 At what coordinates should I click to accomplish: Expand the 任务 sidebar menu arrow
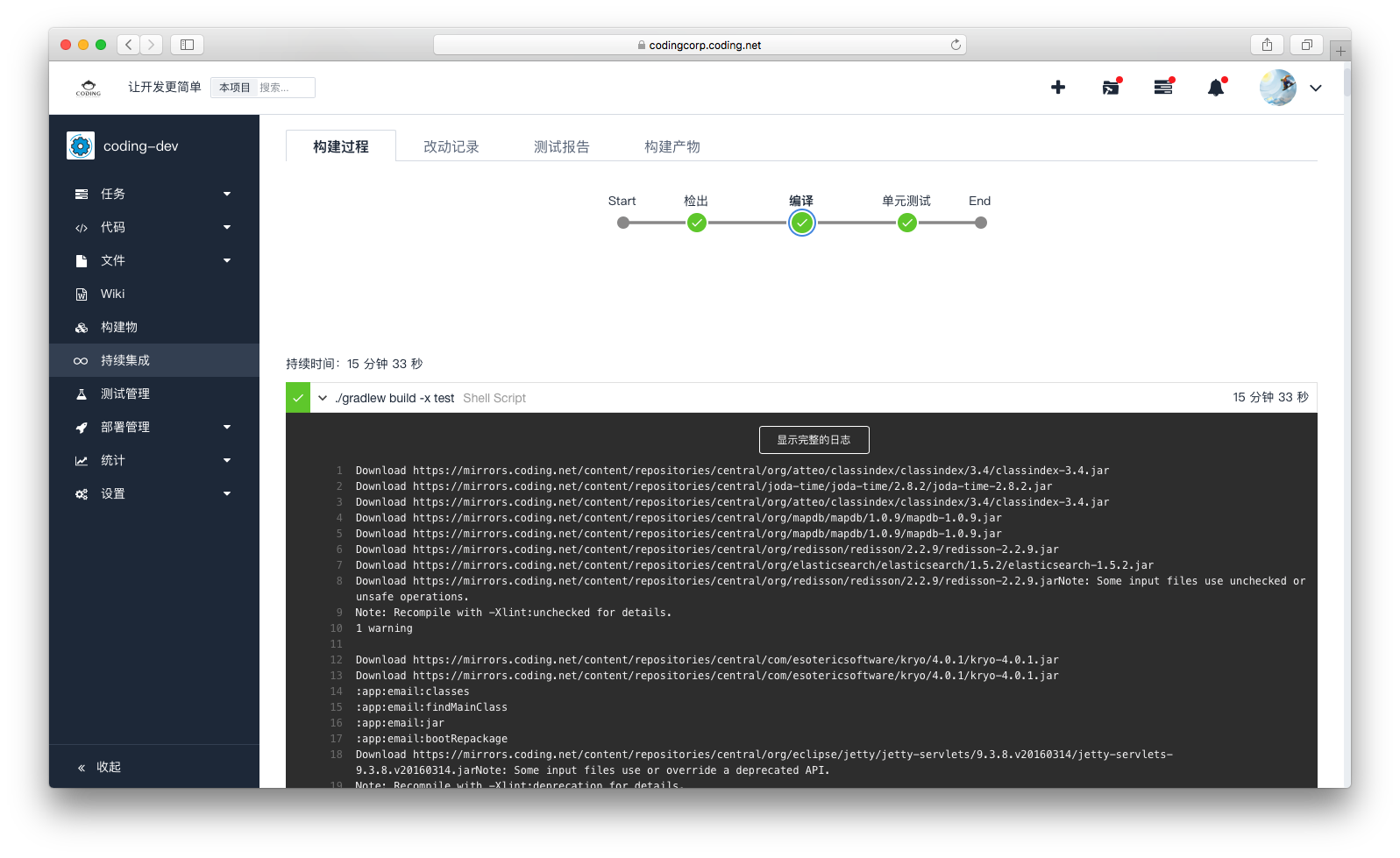(x=227, y=194)
